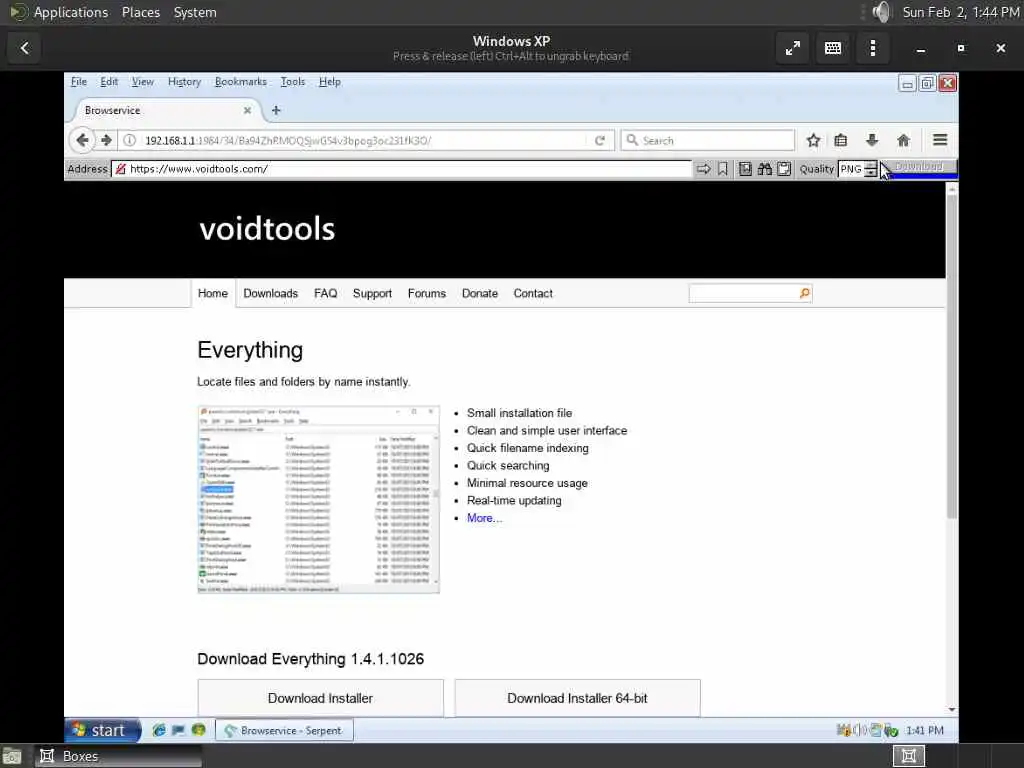Reload the page with the refresh icon
Screen dimensions: 1024x768
pos(600,140)
